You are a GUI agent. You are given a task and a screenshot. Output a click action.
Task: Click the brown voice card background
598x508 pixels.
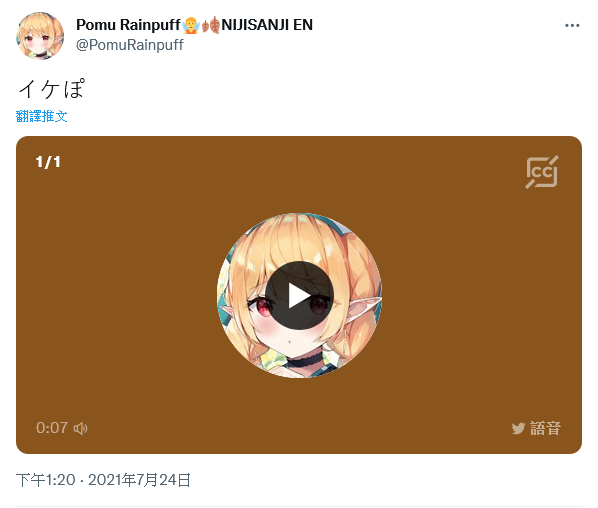pos(114,297)
